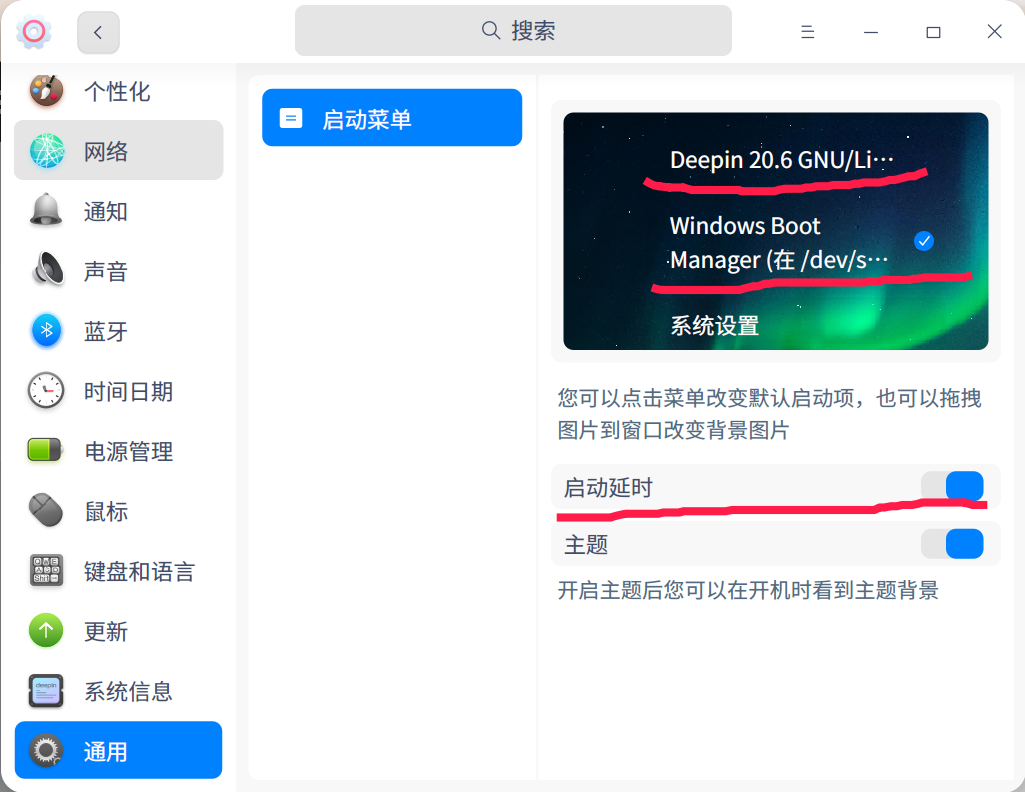
Task: Open 蓝牙 settings via Bluetooth icon
Action: 45,331
